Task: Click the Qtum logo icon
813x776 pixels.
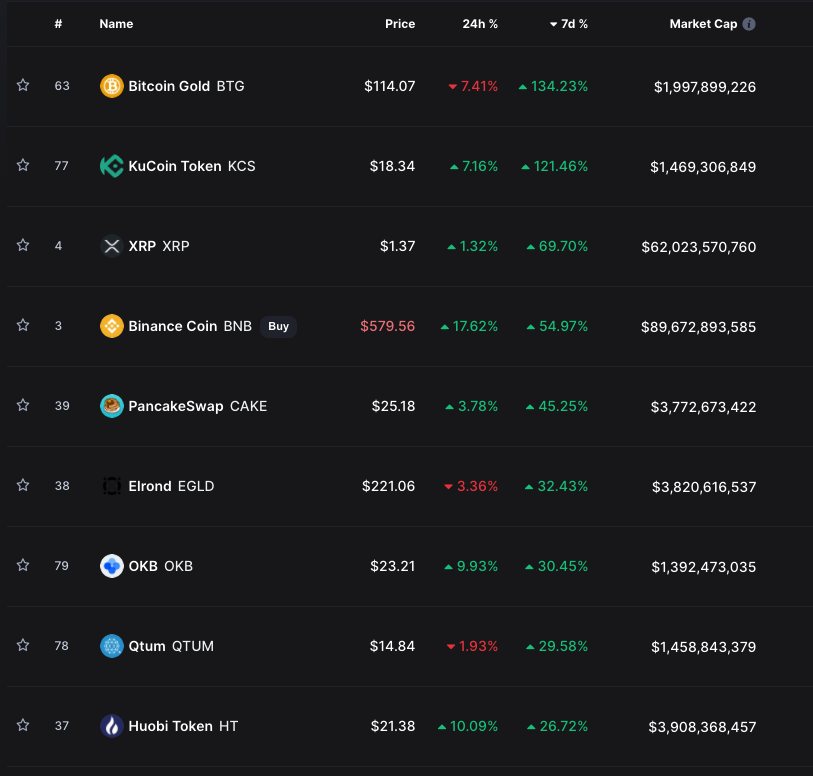Action: point(111,646)
